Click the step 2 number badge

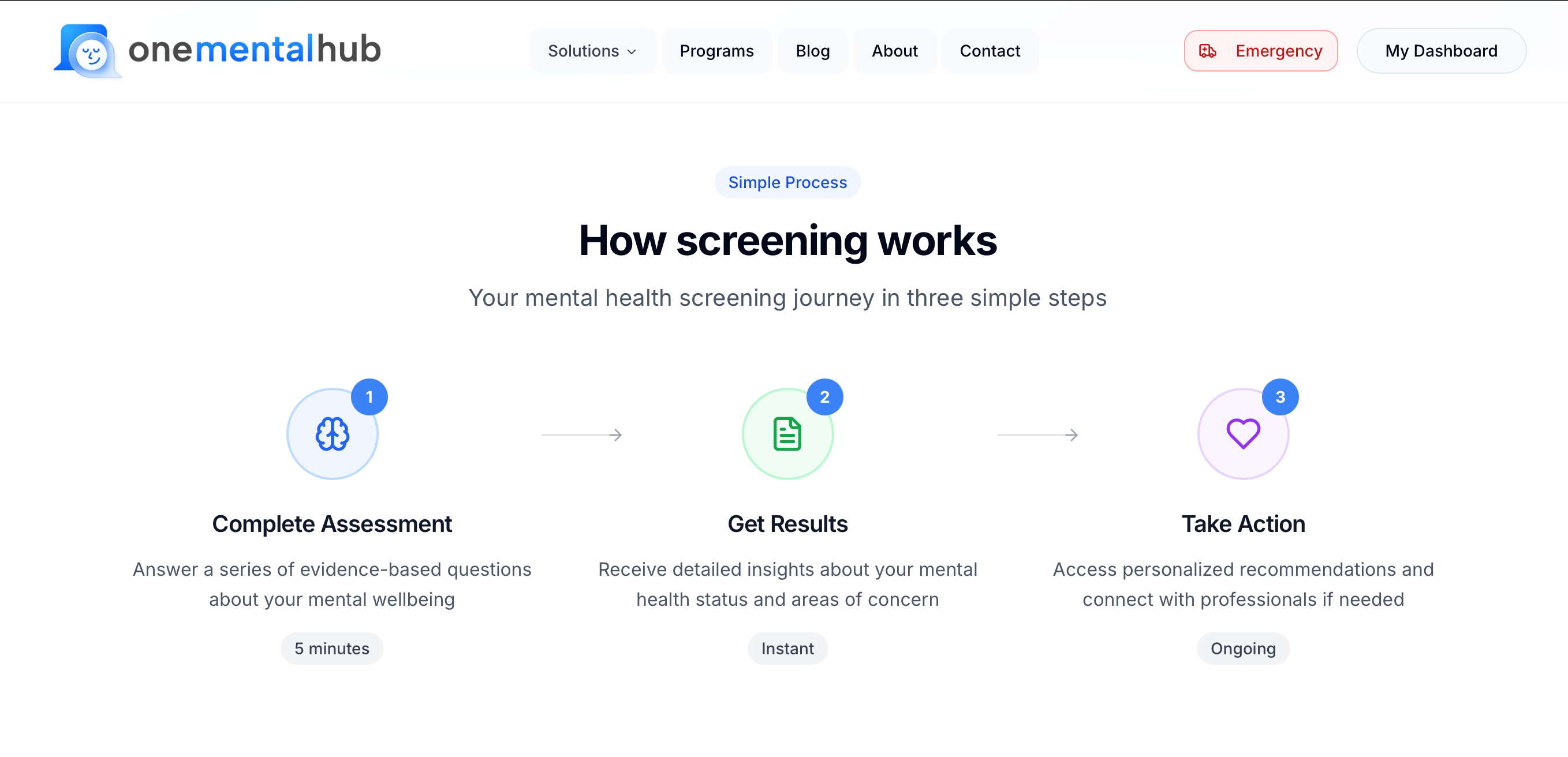click(x=824, y=397)
